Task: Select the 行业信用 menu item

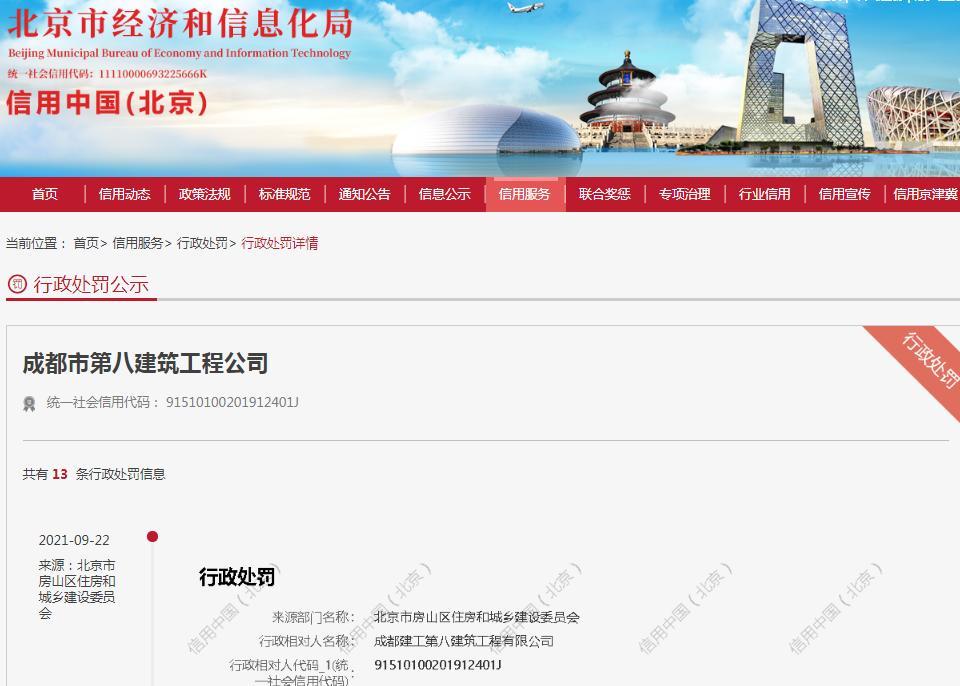Action: 764,194
